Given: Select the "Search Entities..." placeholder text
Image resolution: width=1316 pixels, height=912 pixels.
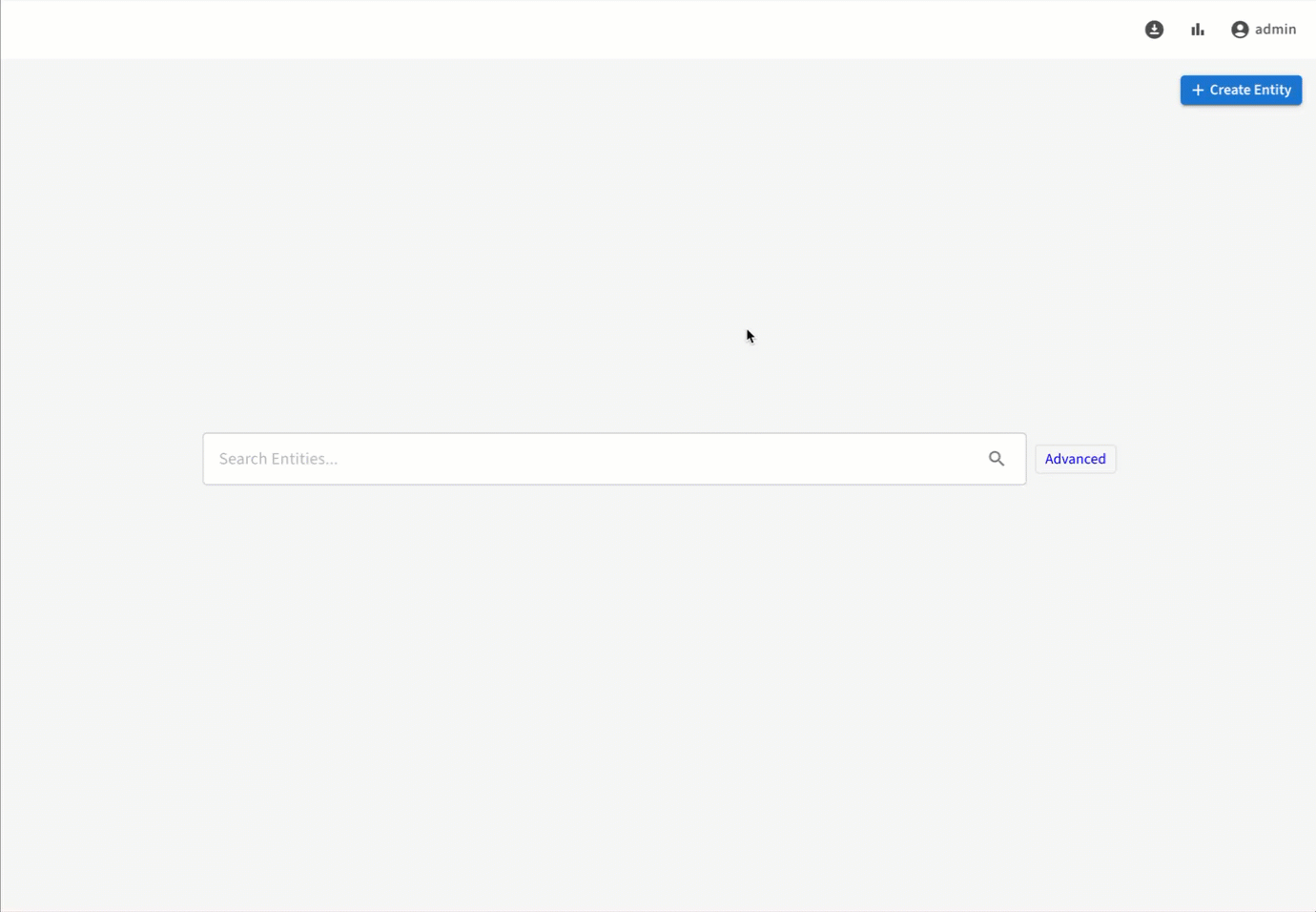Looking at the screenshot, I should (278, 459).
